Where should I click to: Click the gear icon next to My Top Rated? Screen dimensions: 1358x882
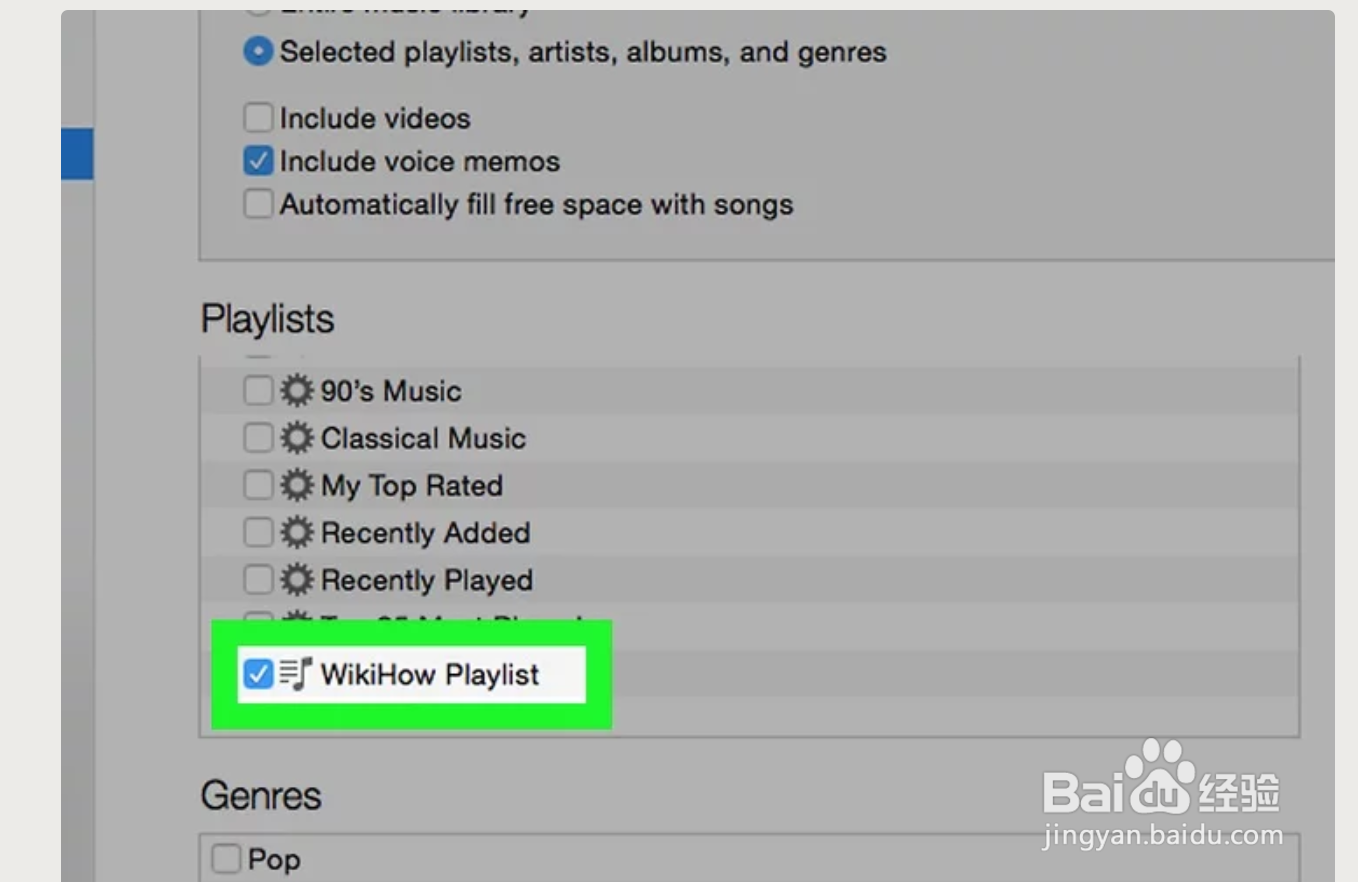pyautogui.click(x=296, y=486)
